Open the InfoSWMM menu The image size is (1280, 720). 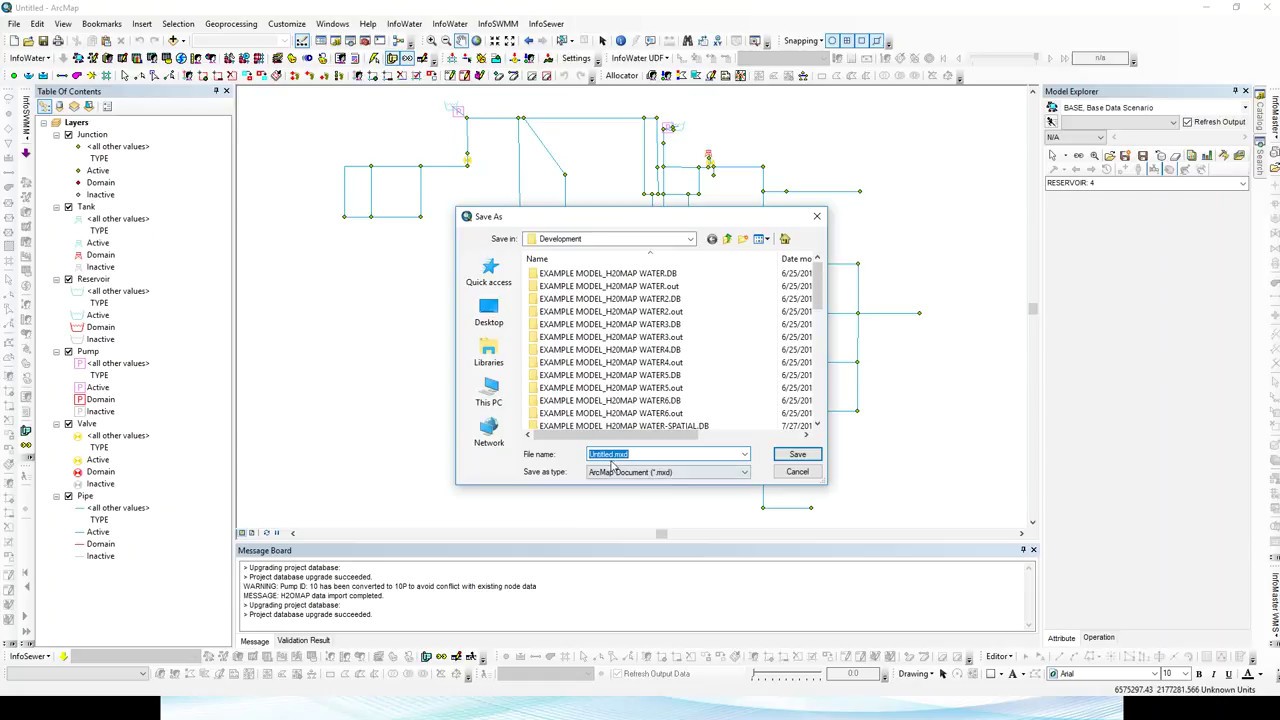pos(498,24)
